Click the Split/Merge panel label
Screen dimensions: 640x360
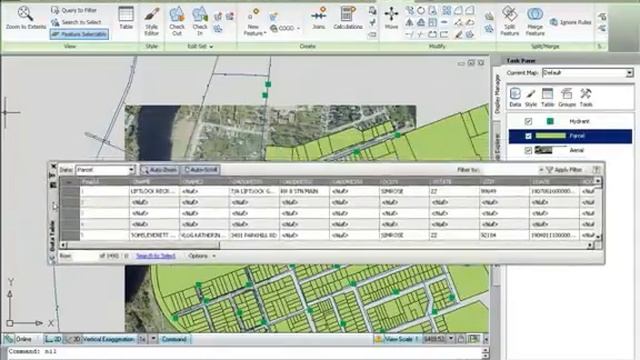pyautogui.click(x=545, y=47)
